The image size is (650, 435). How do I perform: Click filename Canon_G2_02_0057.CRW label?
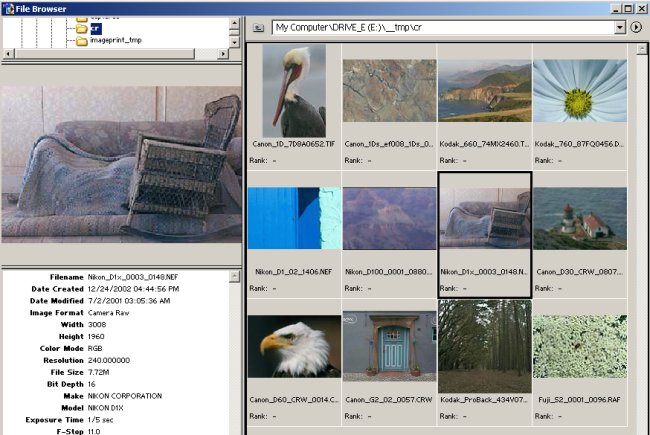click(x=389, y=400)
